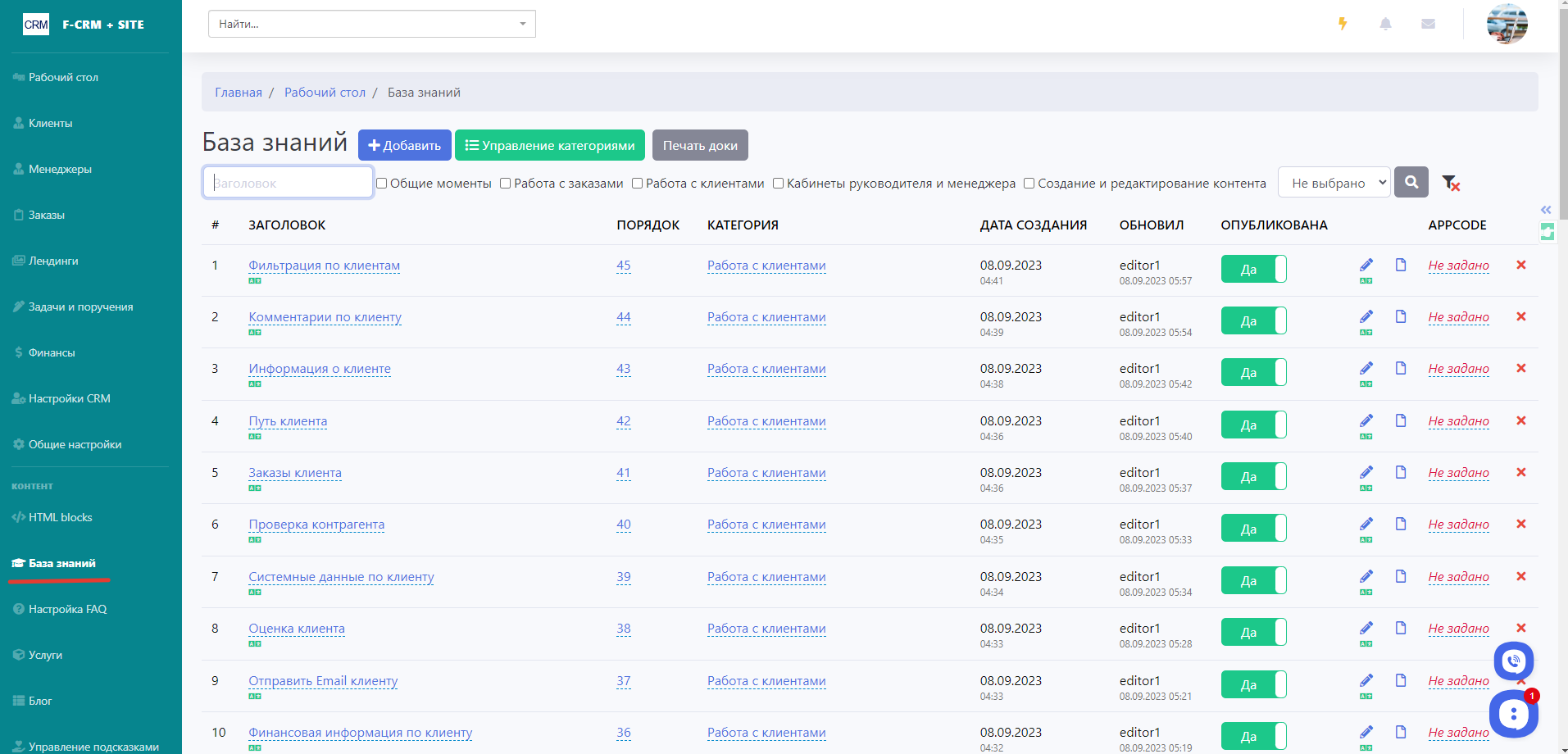Click the magnifier search button
The image size is (1568, 754).
pyautogui.click(x=1411, y=182)
